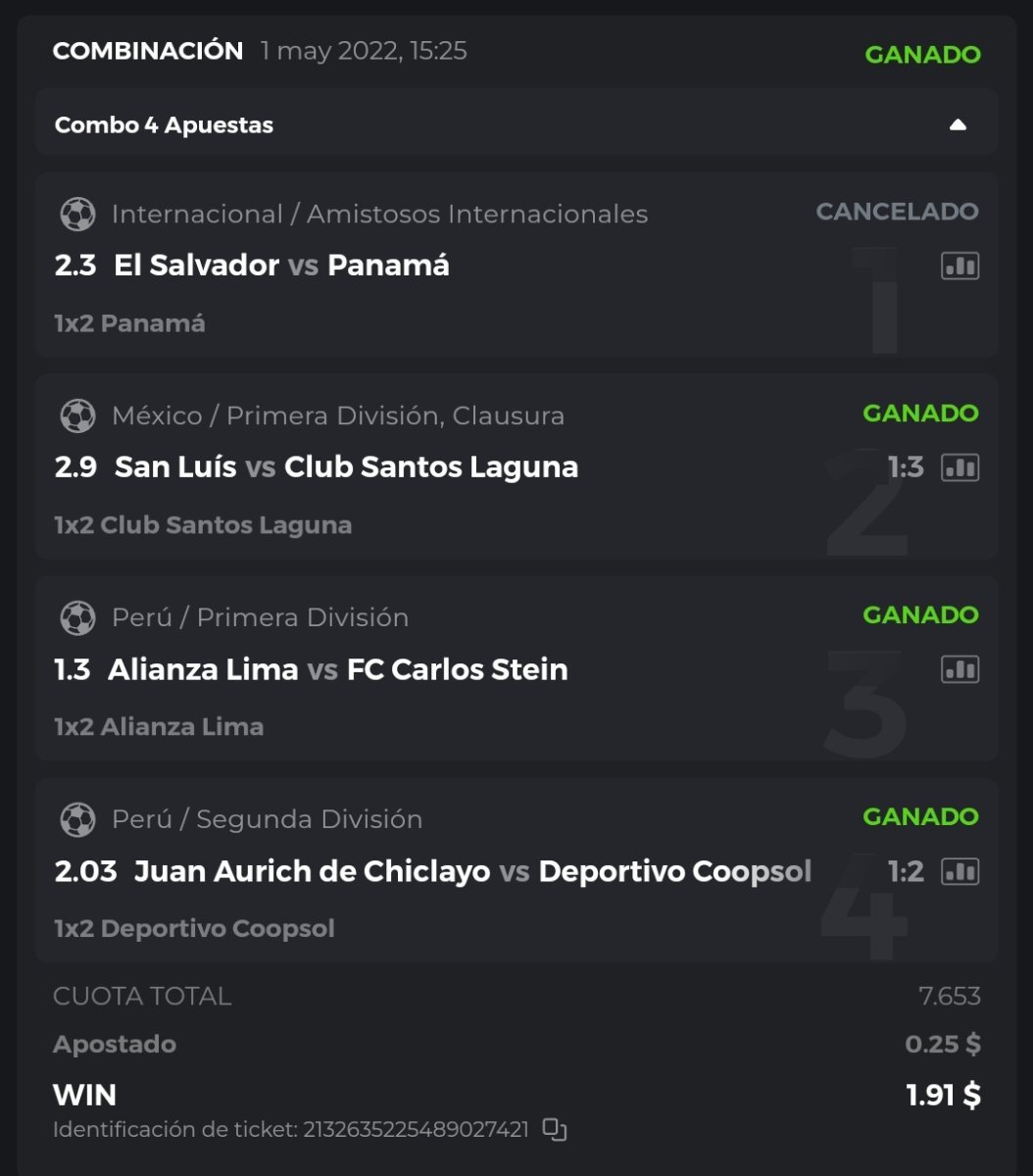Click the green GANADO status at the top
1033x1176 pixels.
pos(922,55)
